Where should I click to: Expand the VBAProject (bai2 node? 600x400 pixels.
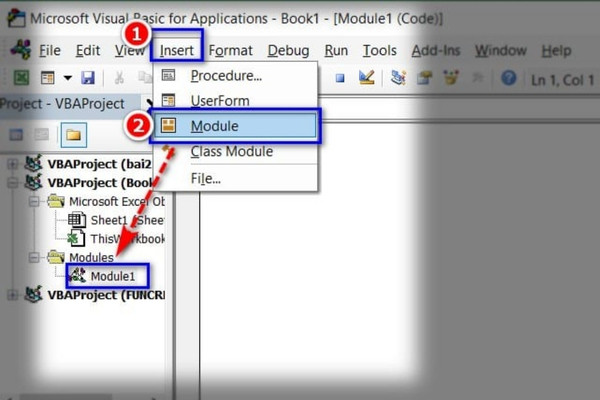pos(13,164)
